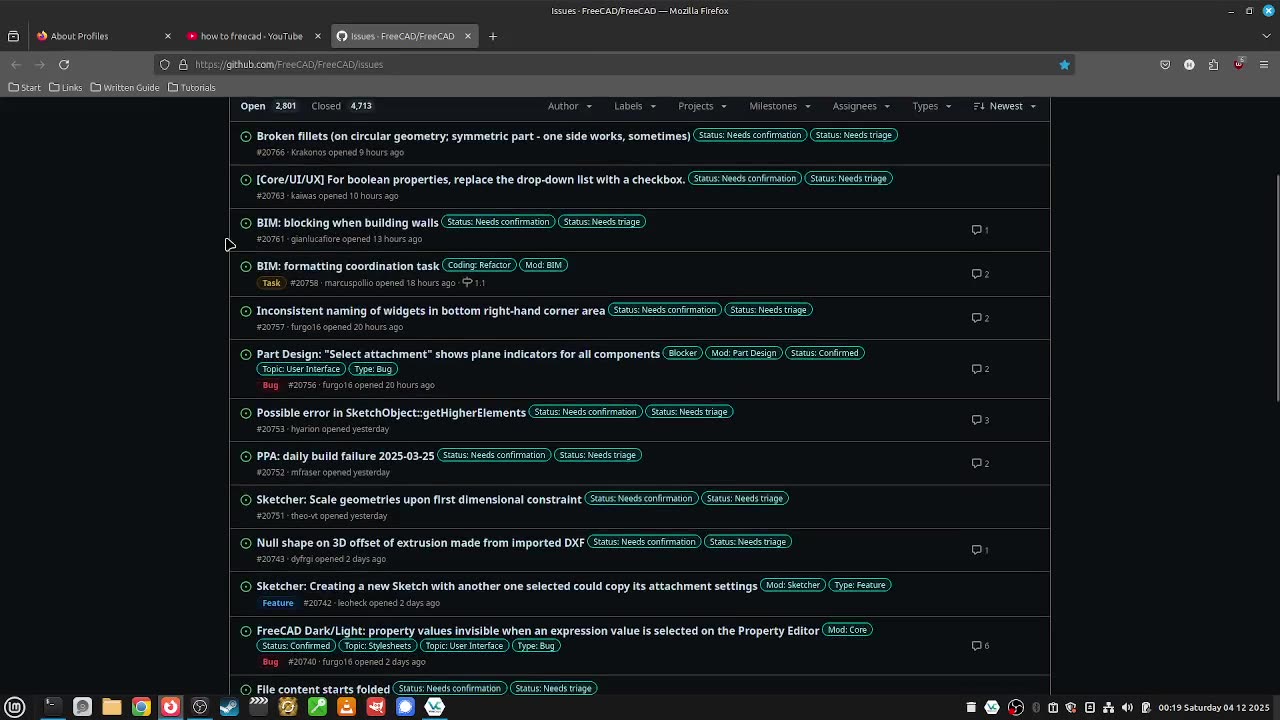1280x720 pixels.
Task: Launch VLC media player from taskbar
Action: 346,707
